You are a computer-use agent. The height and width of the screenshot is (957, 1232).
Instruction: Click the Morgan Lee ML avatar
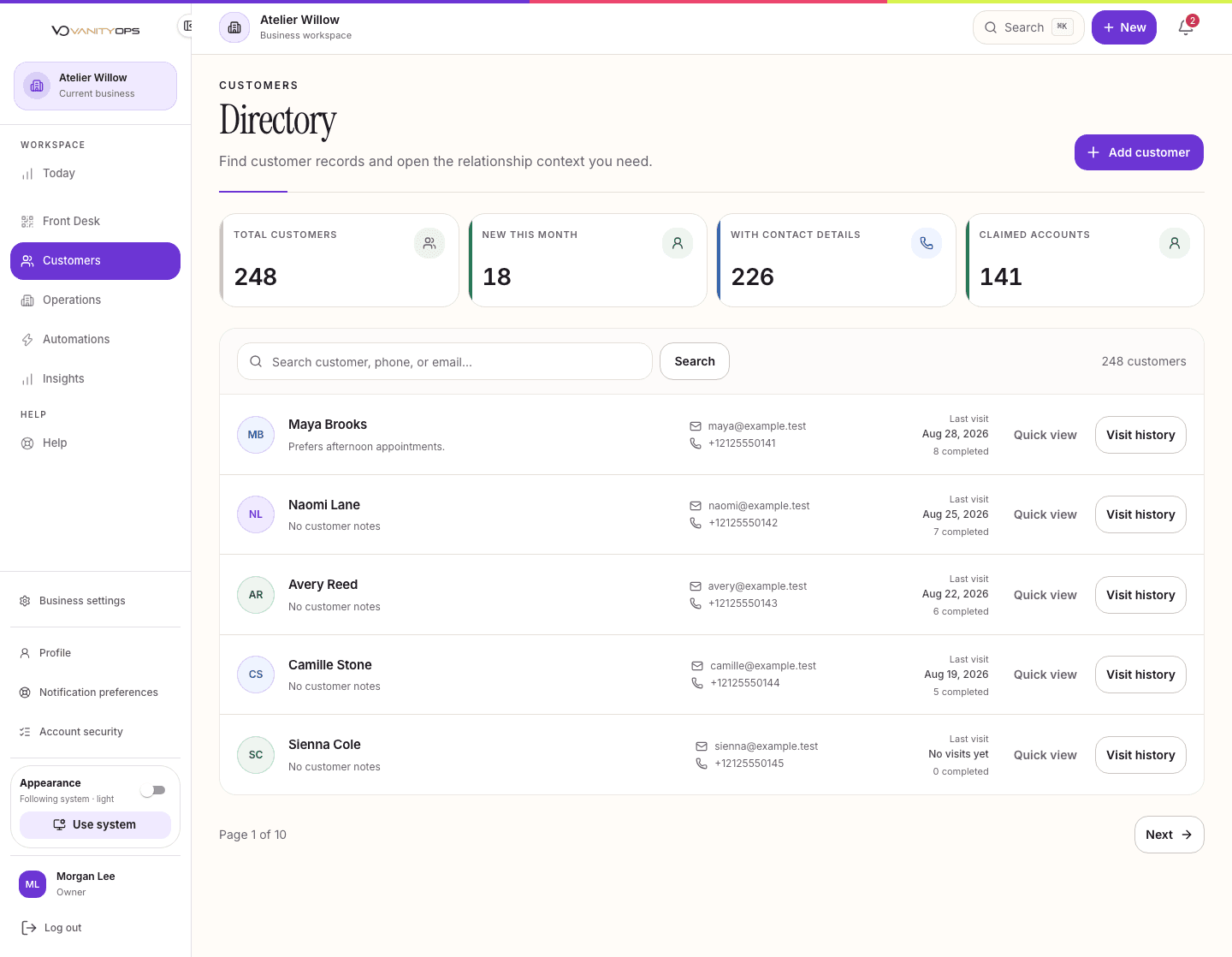point(33,884)
